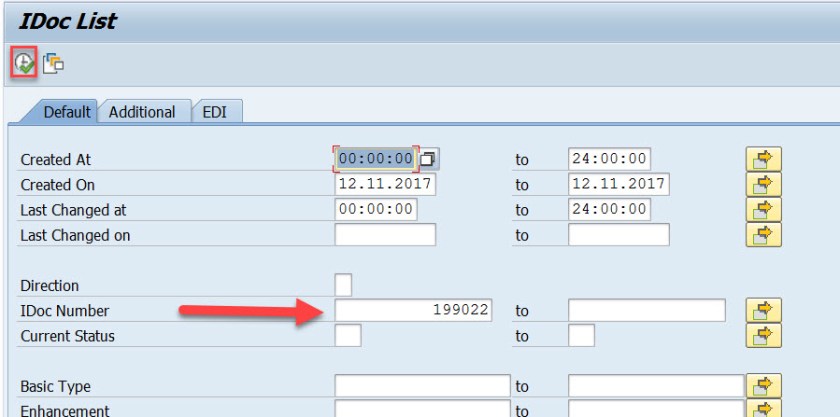Viewport: 840px width, 417px height.
Task: Open multiple selection for Last Changed at
Action: (x=763, y=210)
